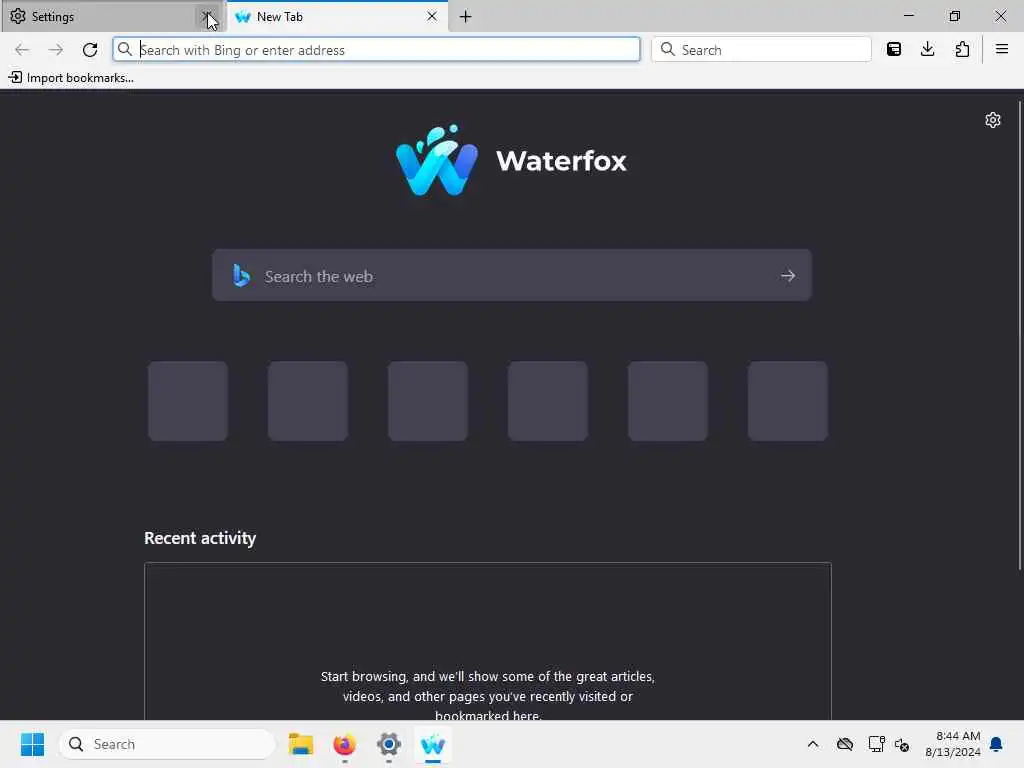Click the network tray icon
The height and width of the screenshot is (768, 1024).
[x=876, y=744]
